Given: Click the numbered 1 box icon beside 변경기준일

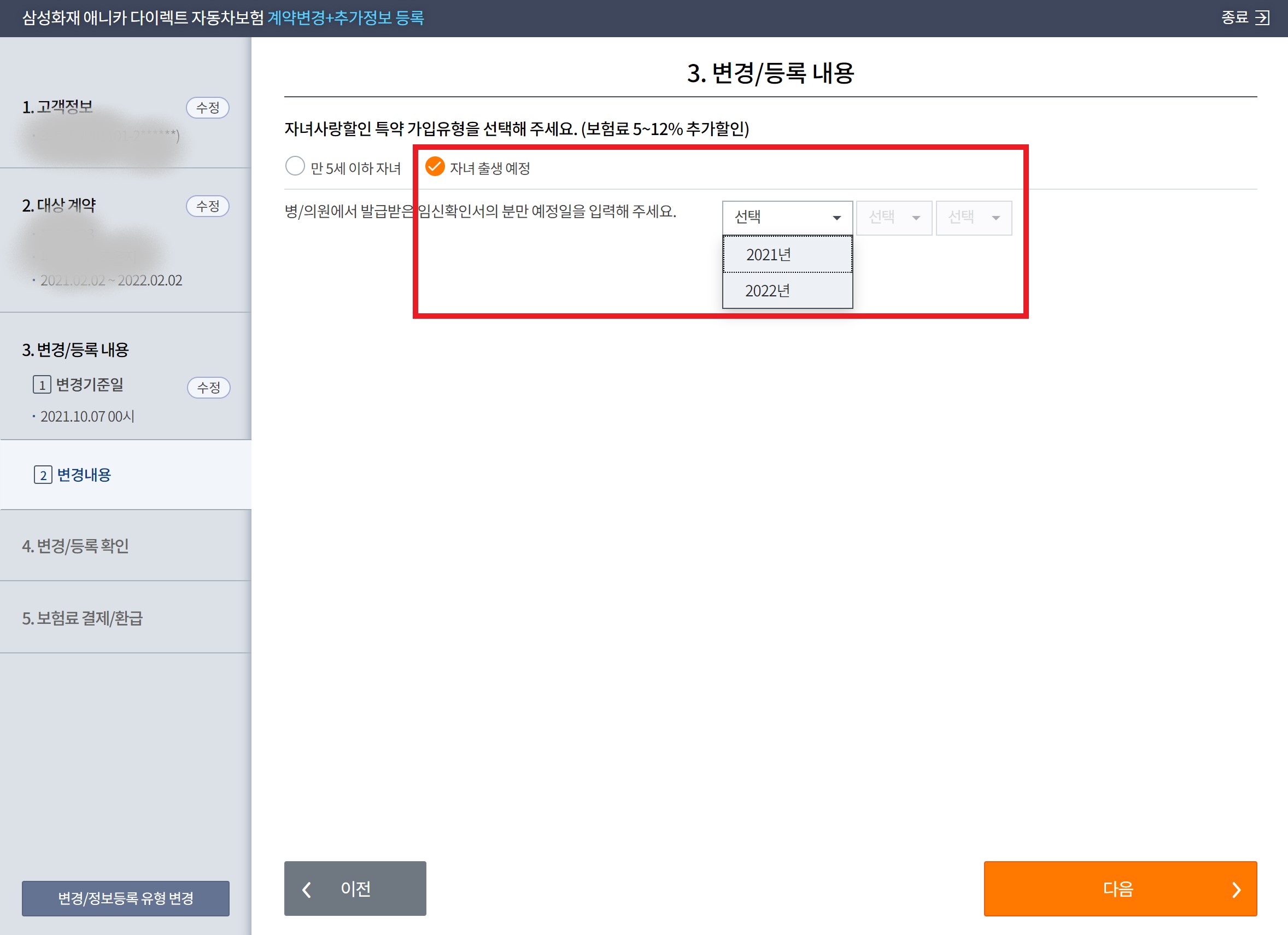Looking at the screenshot, I should [42, 385].
